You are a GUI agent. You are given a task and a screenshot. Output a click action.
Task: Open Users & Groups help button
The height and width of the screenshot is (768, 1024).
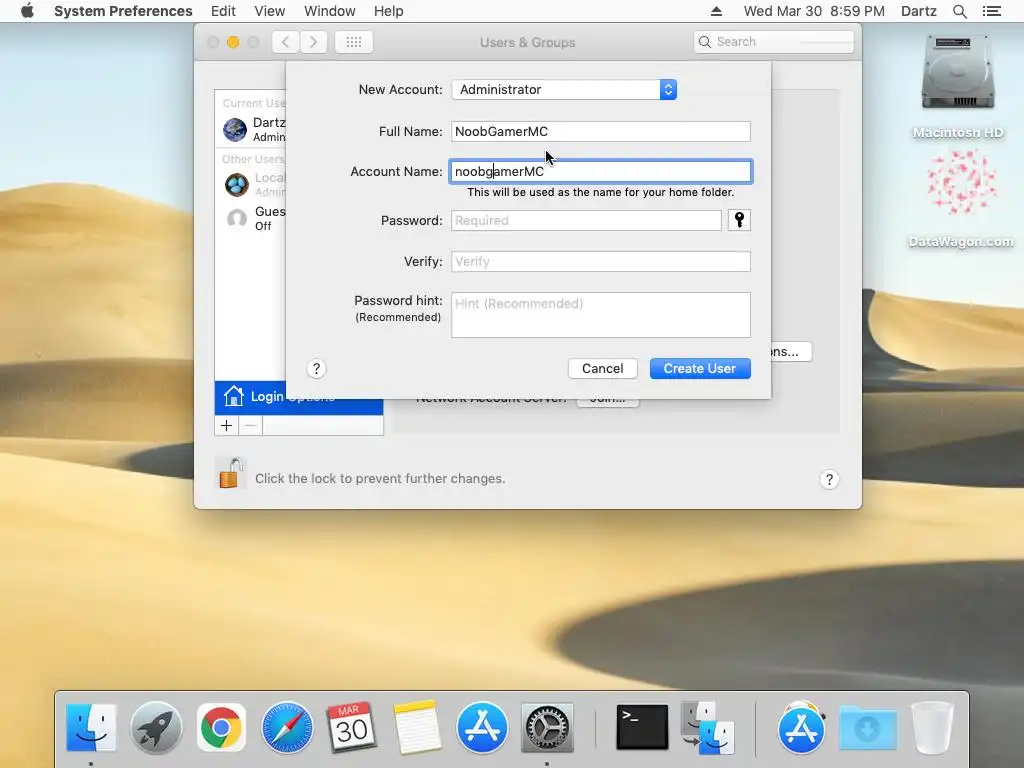(829, 479)
